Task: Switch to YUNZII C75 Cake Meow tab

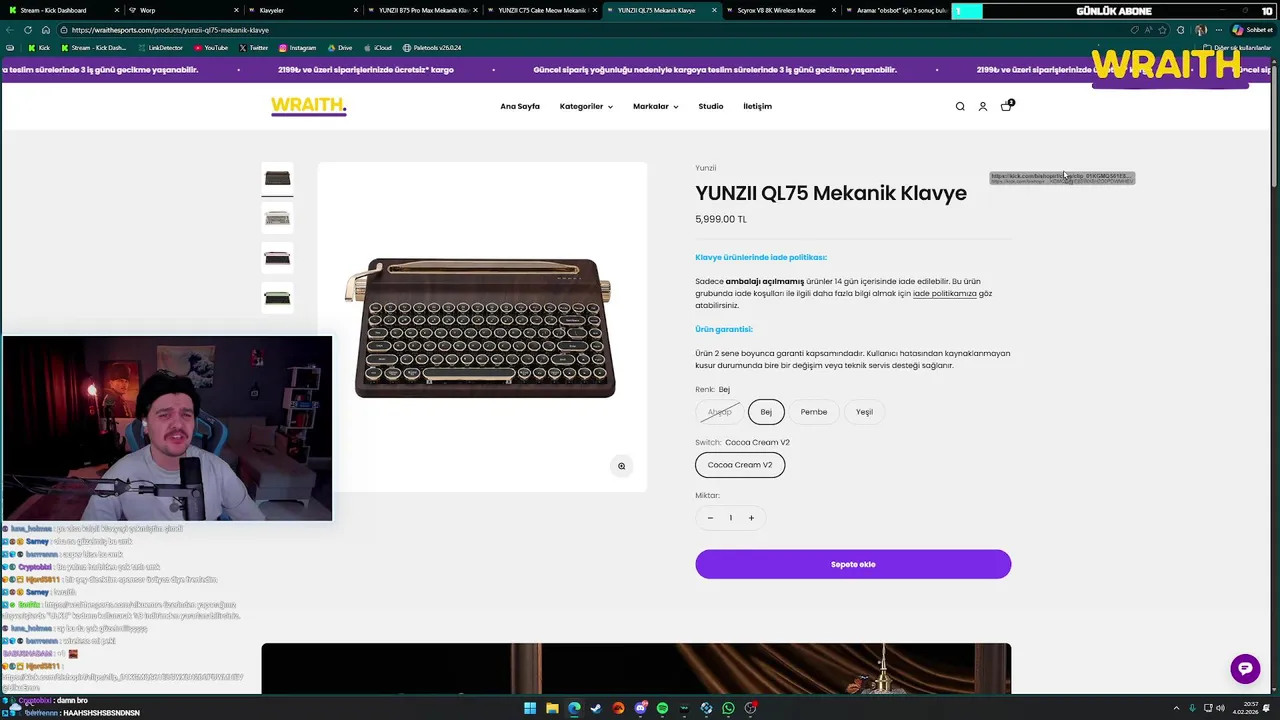Action: click(x=541, y=10)
